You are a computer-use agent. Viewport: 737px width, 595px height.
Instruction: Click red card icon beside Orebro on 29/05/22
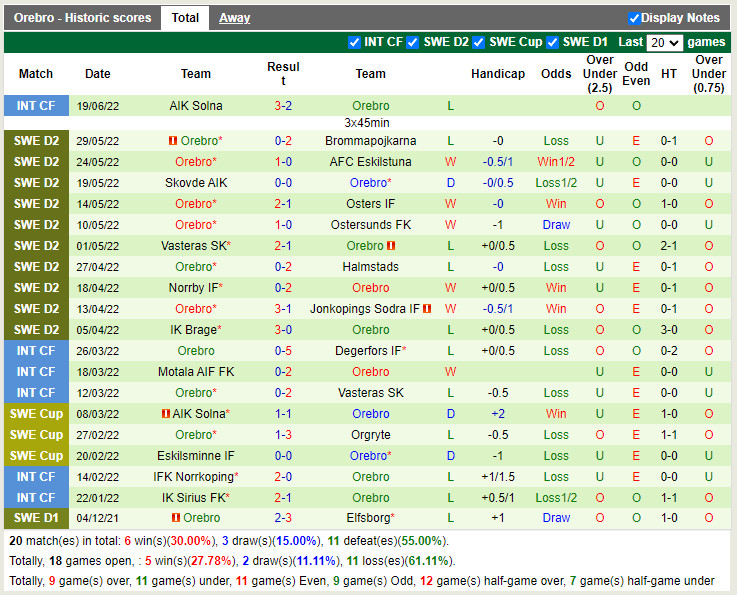click(172, 141)
